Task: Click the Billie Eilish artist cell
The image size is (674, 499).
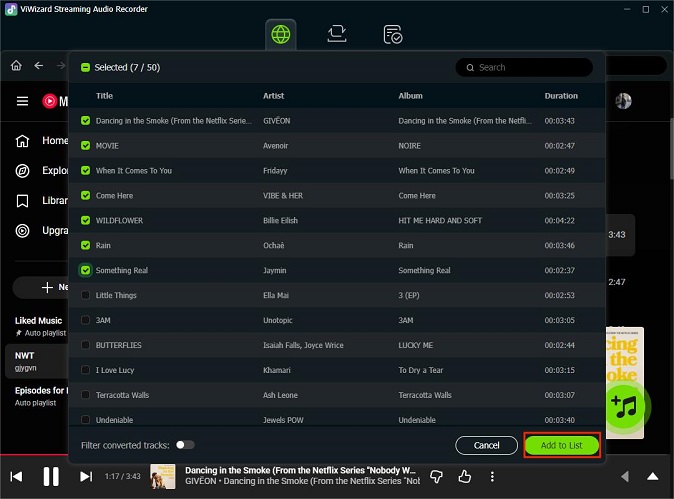Action: (x=280, y=220)
